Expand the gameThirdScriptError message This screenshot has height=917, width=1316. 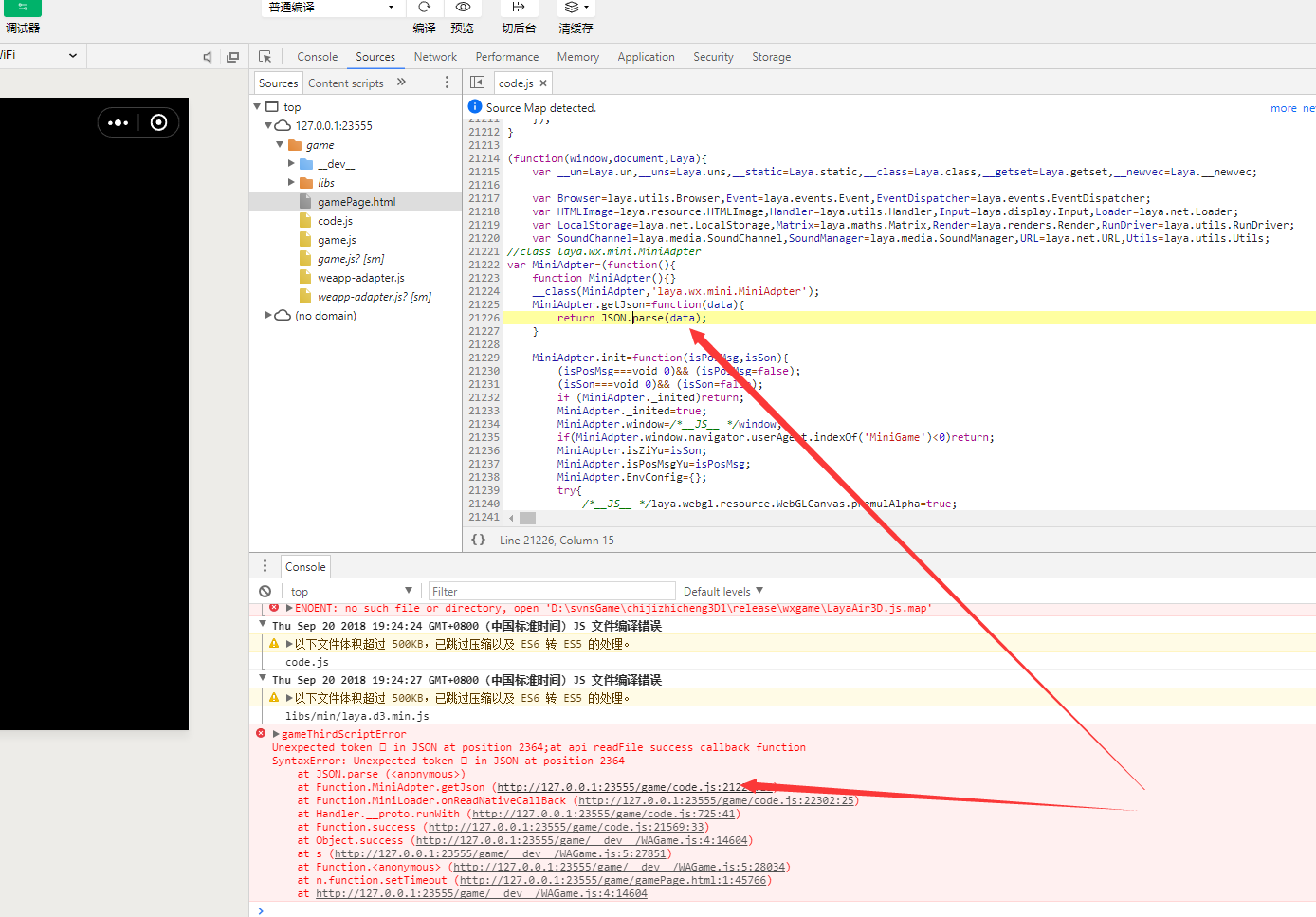(x=276, y=734)
